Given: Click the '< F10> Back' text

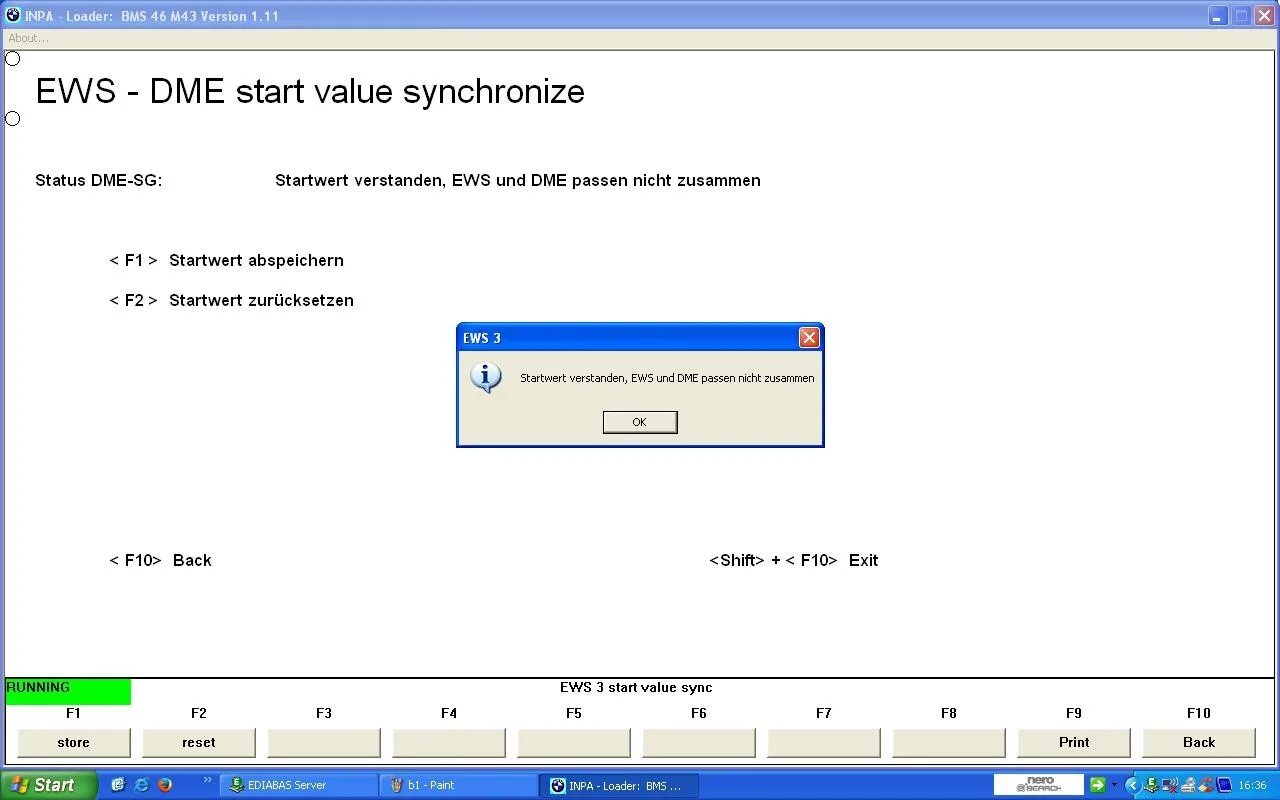Looking at the screenshot, I should 160,560.
